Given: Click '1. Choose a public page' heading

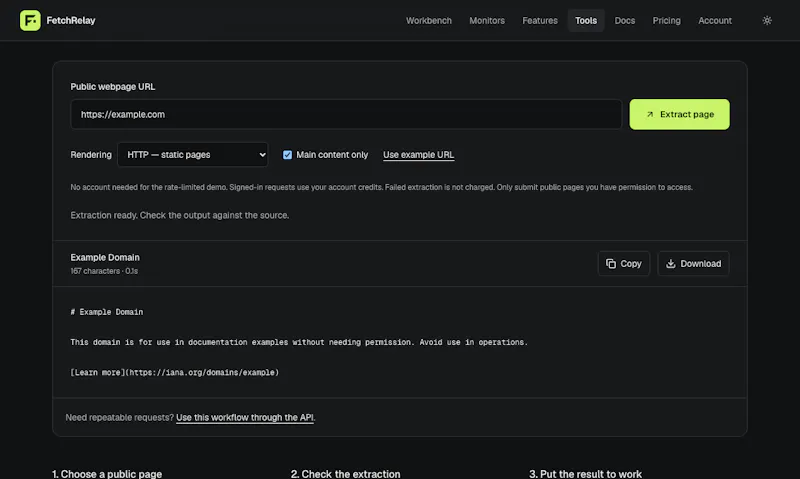Looking at the screenshot, I should click(107, 474).
